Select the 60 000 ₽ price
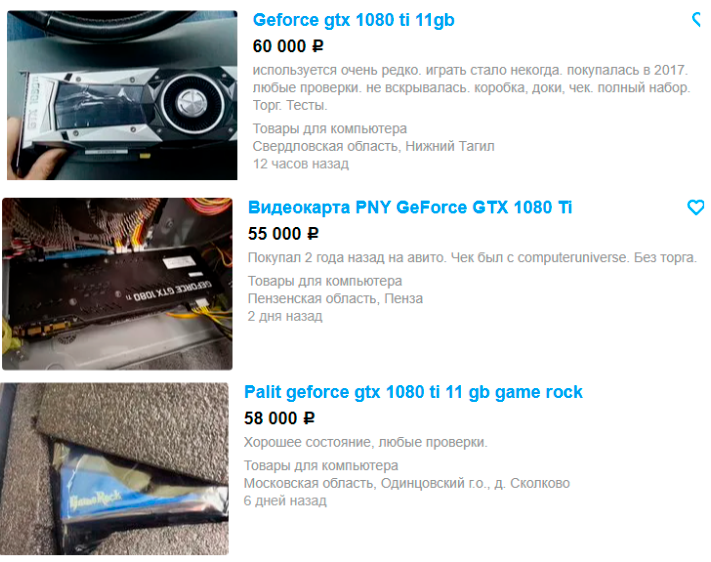711x562 pixels. 288,46
